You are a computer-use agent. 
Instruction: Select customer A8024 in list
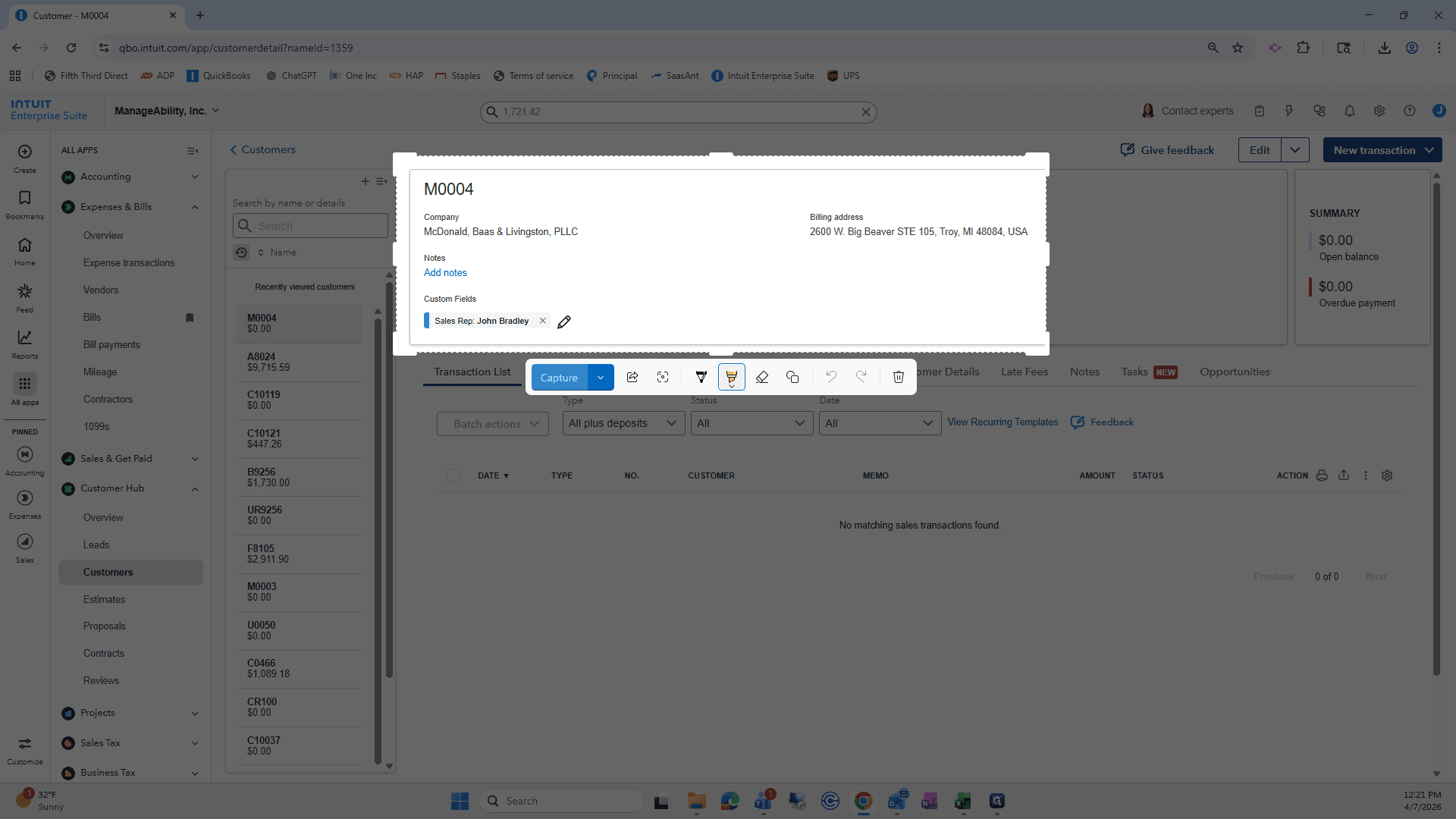click(298, 362)
